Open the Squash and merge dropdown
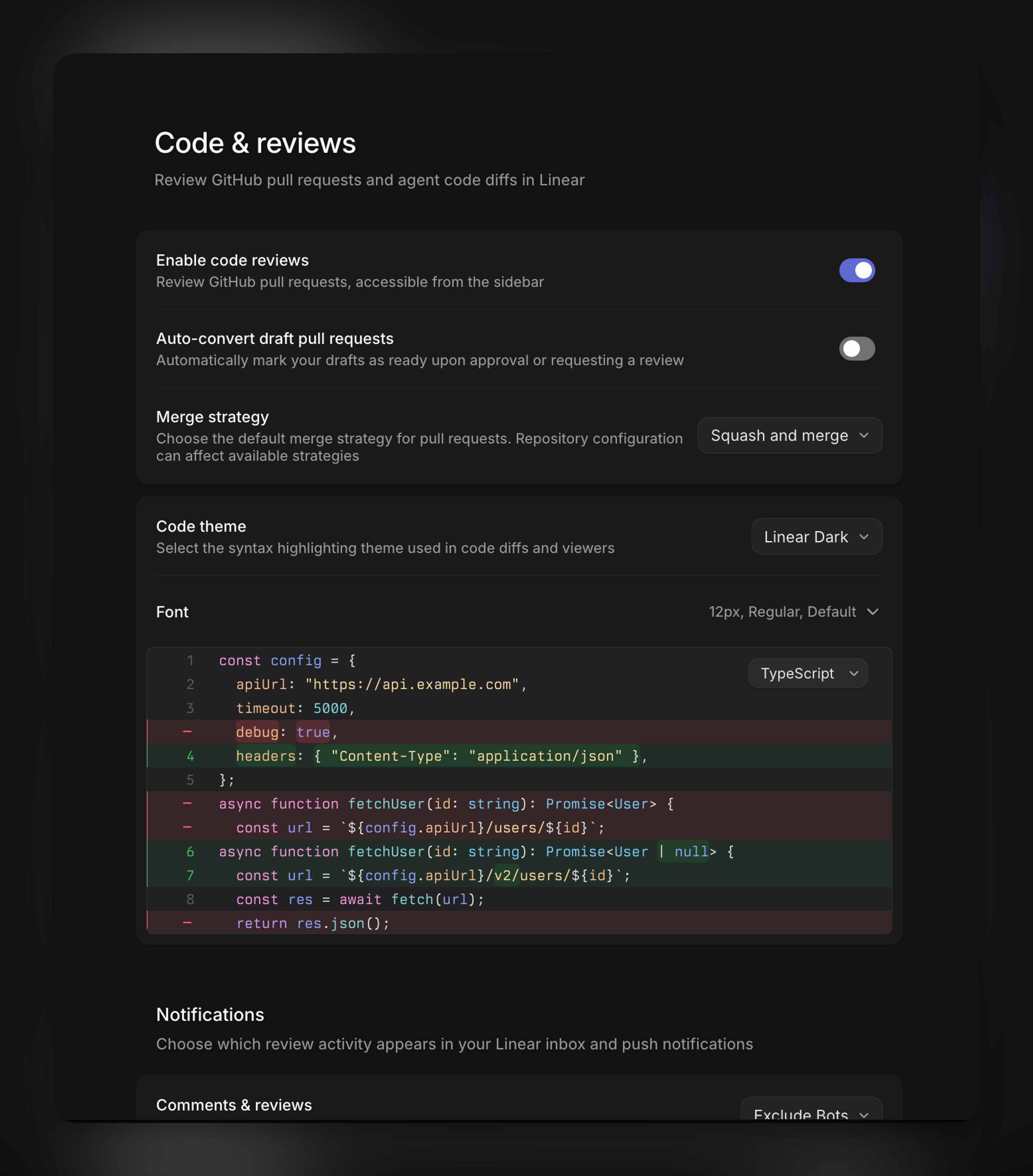The image size is (1033, 1176). [x=789, y=436]
